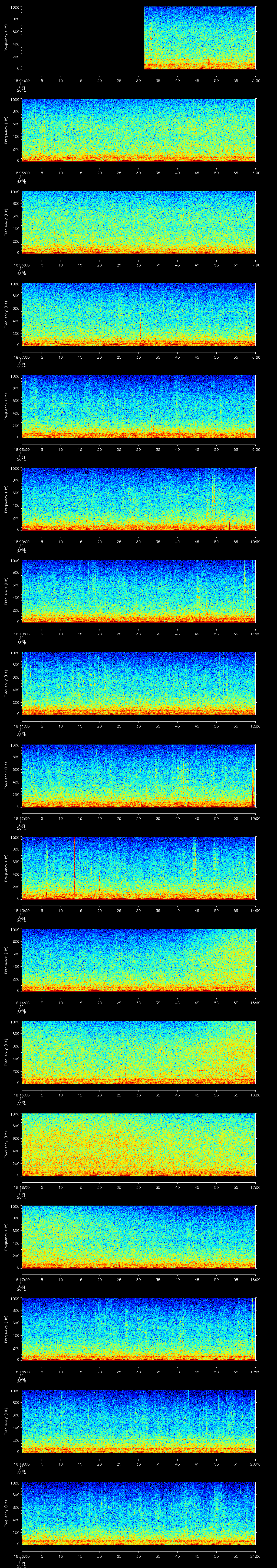Click the spectrogram panel starting at 18:15:00
The height and width of the screenshot is (1568, 277).
coord(139,1052)
